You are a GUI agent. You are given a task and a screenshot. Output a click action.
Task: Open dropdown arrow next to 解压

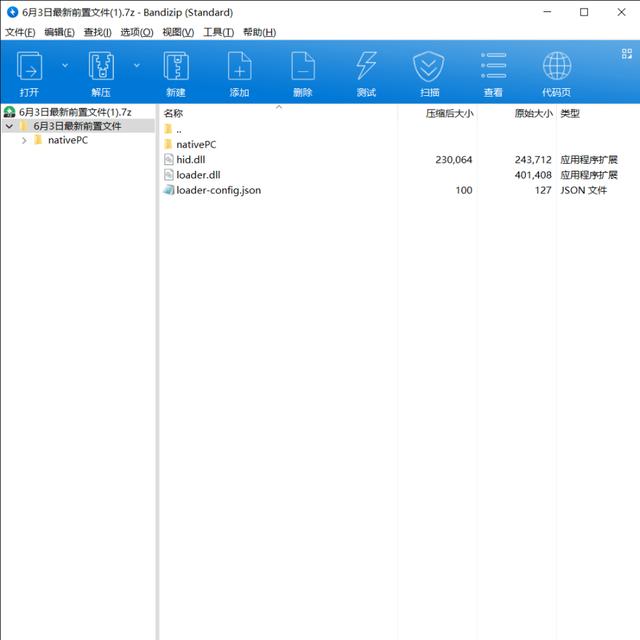pyautogui.click(x=137, y=66)
